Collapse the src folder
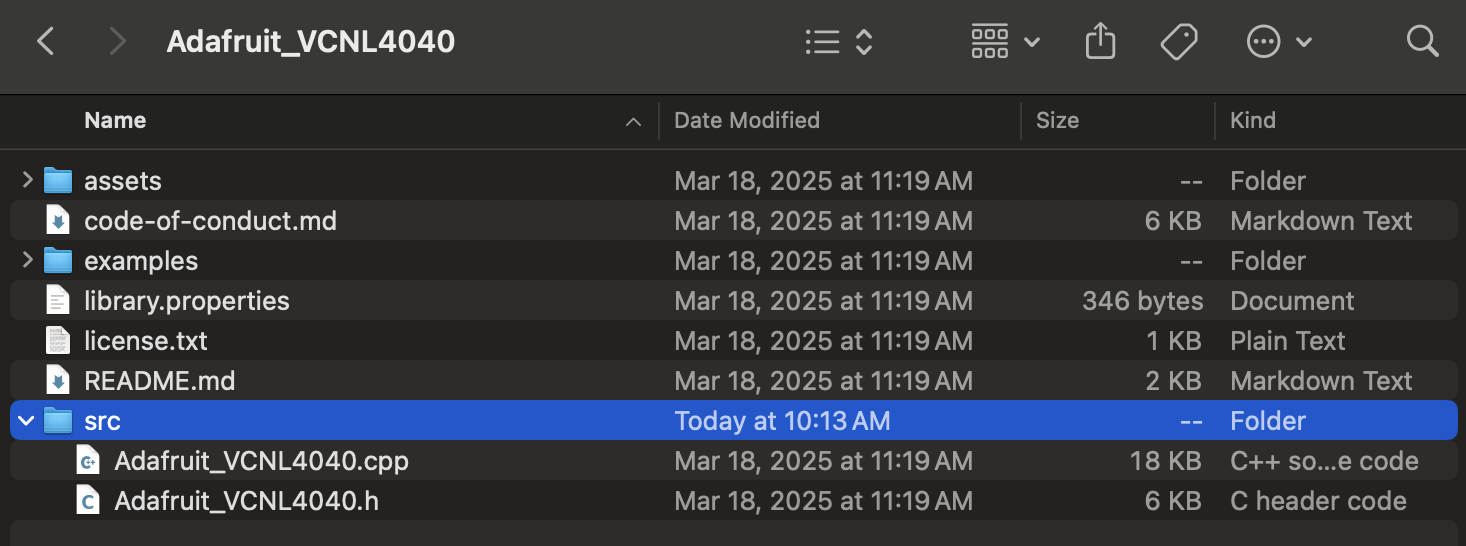 click(x=28, y=421)
